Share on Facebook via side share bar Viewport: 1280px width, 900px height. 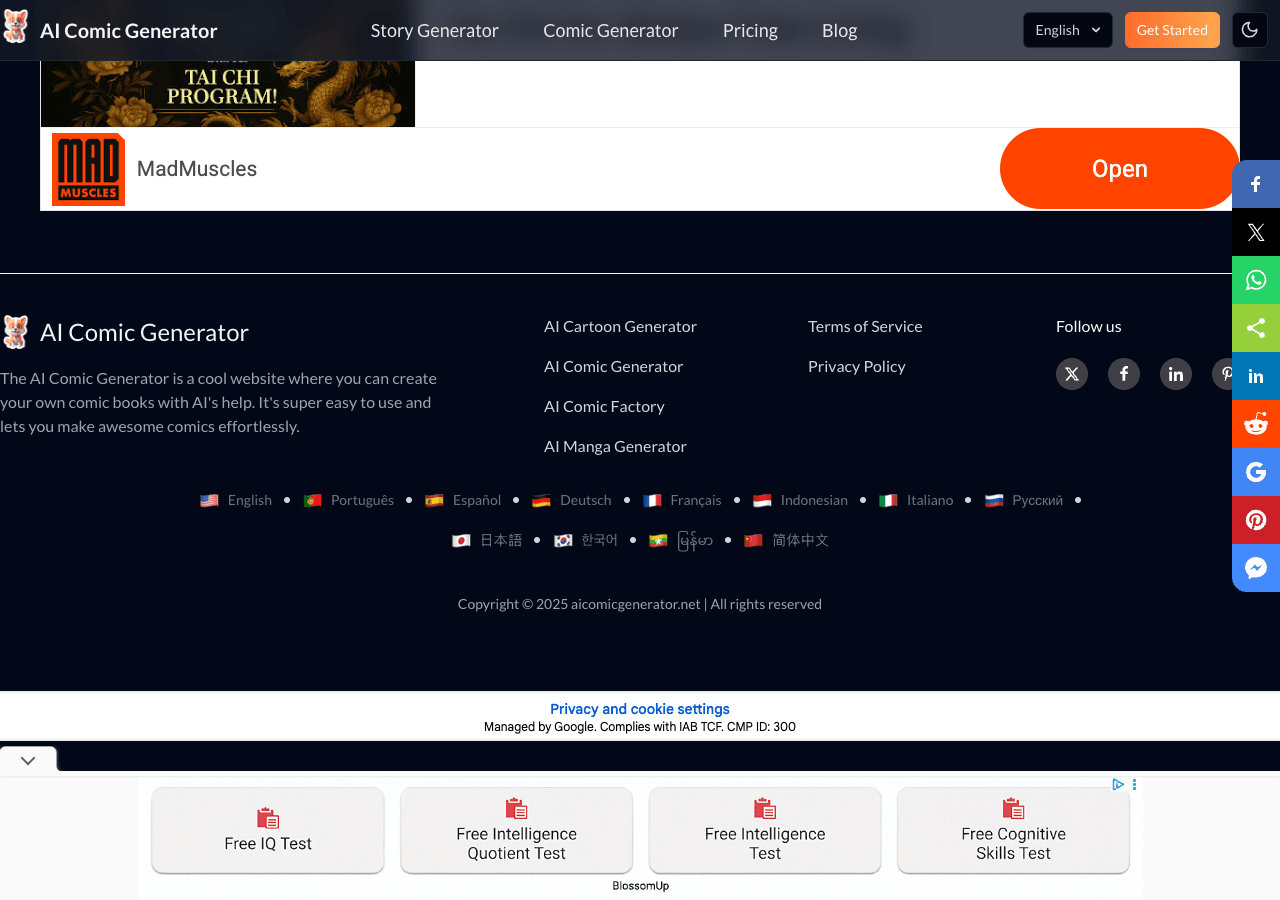pos(1256,184)
